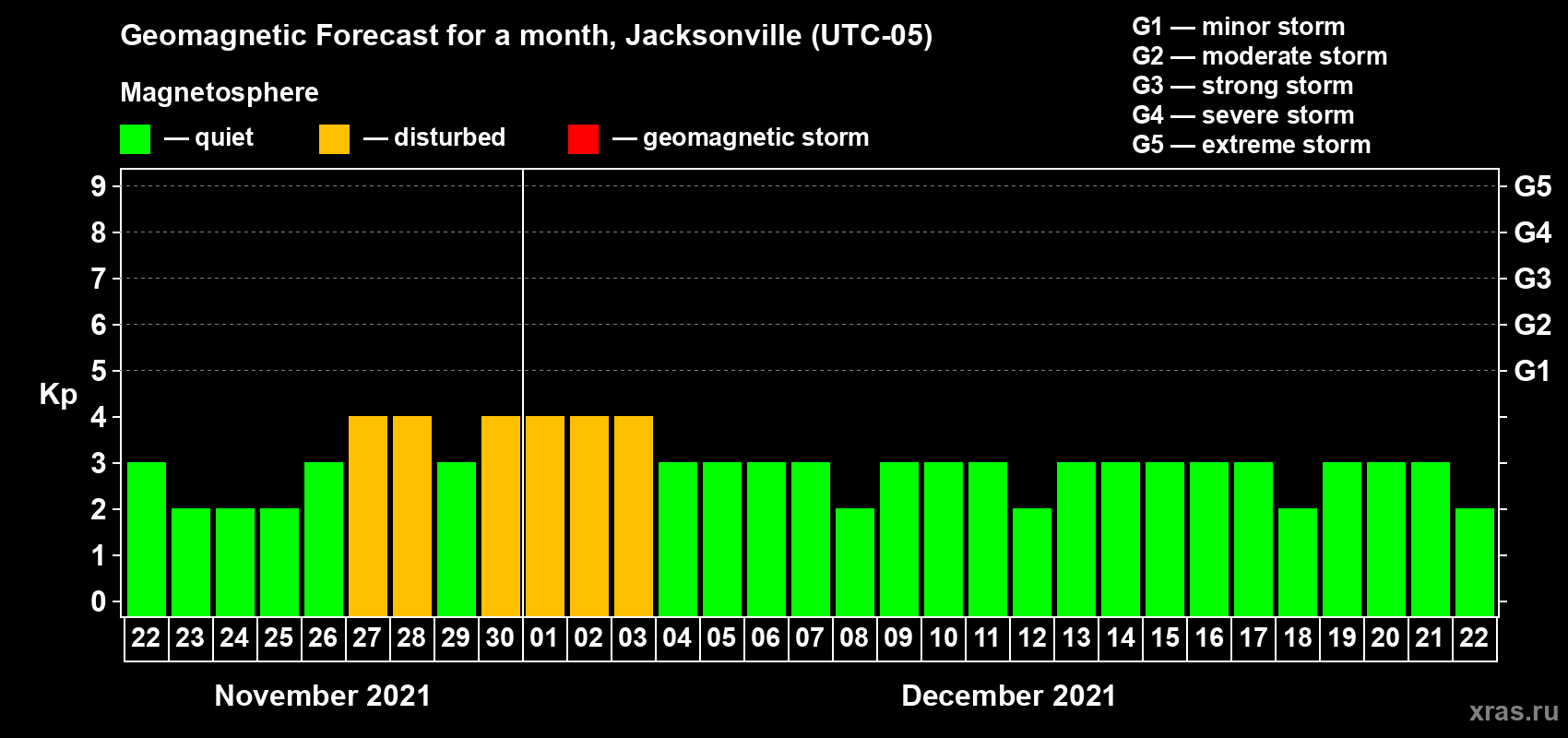Select the December 22 green bar
This screenshot has height=738, width=1568.
pos(1475,562)
